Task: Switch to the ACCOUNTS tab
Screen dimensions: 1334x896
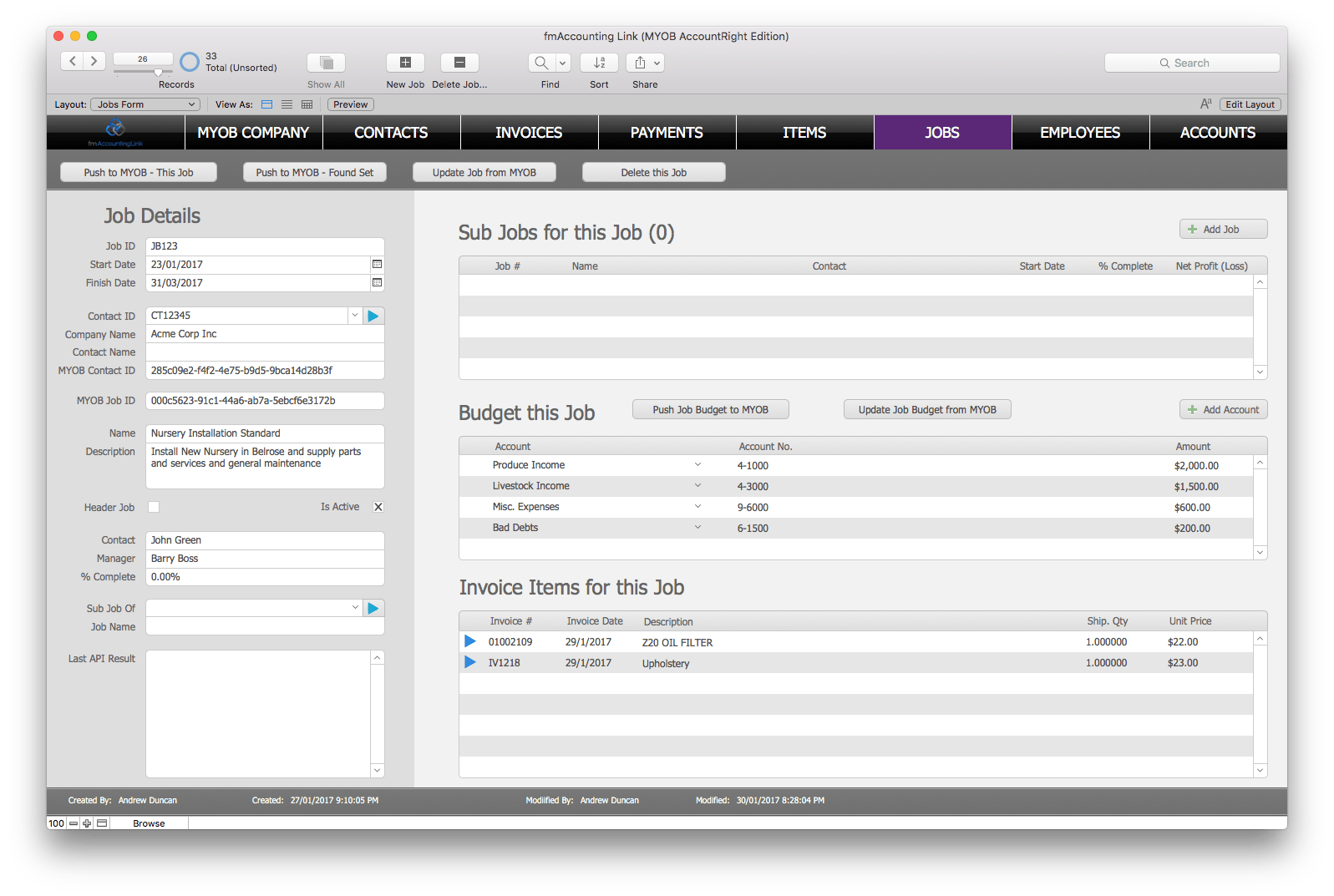Action: (x=1218, y=133)
